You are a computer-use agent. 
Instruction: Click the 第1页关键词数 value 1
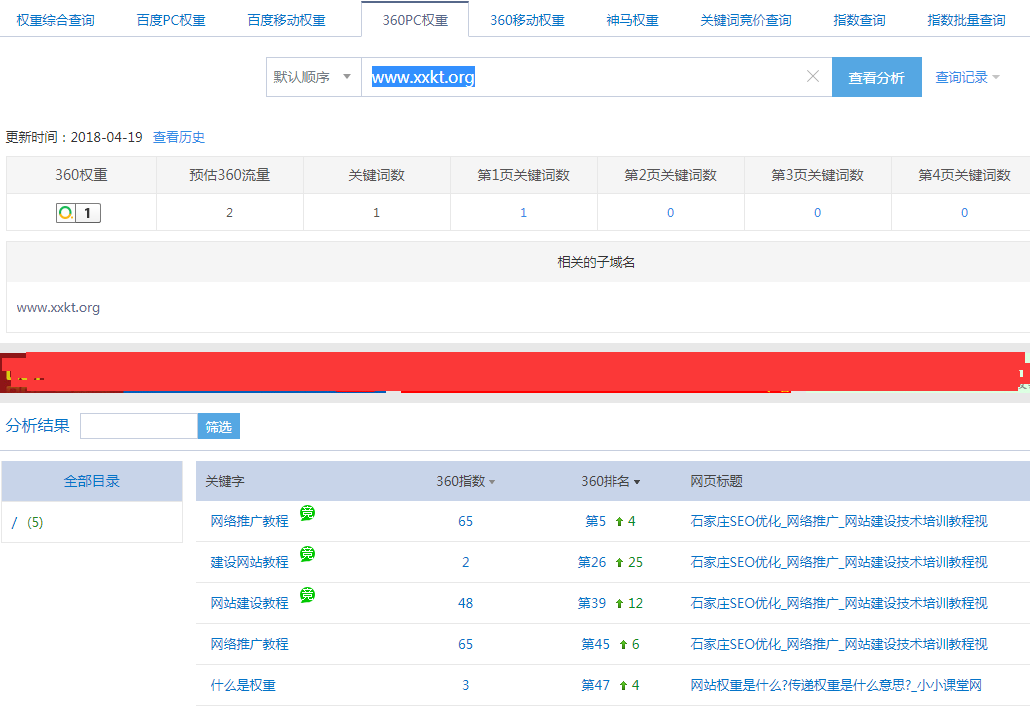(x=524, y=212)
